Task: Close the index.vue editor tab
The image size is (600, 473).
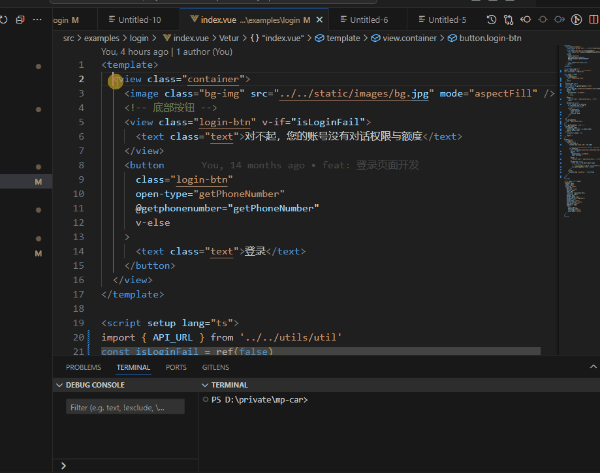Action: coord(318,19)
